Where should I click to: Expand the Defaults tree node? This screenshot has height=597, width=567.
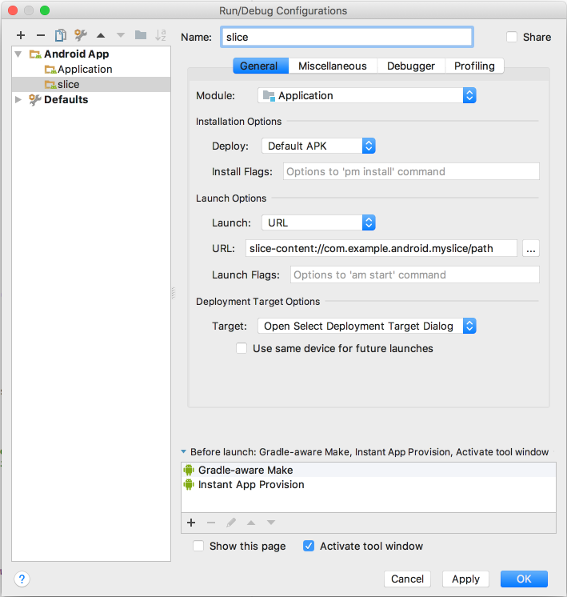[18, 99]
